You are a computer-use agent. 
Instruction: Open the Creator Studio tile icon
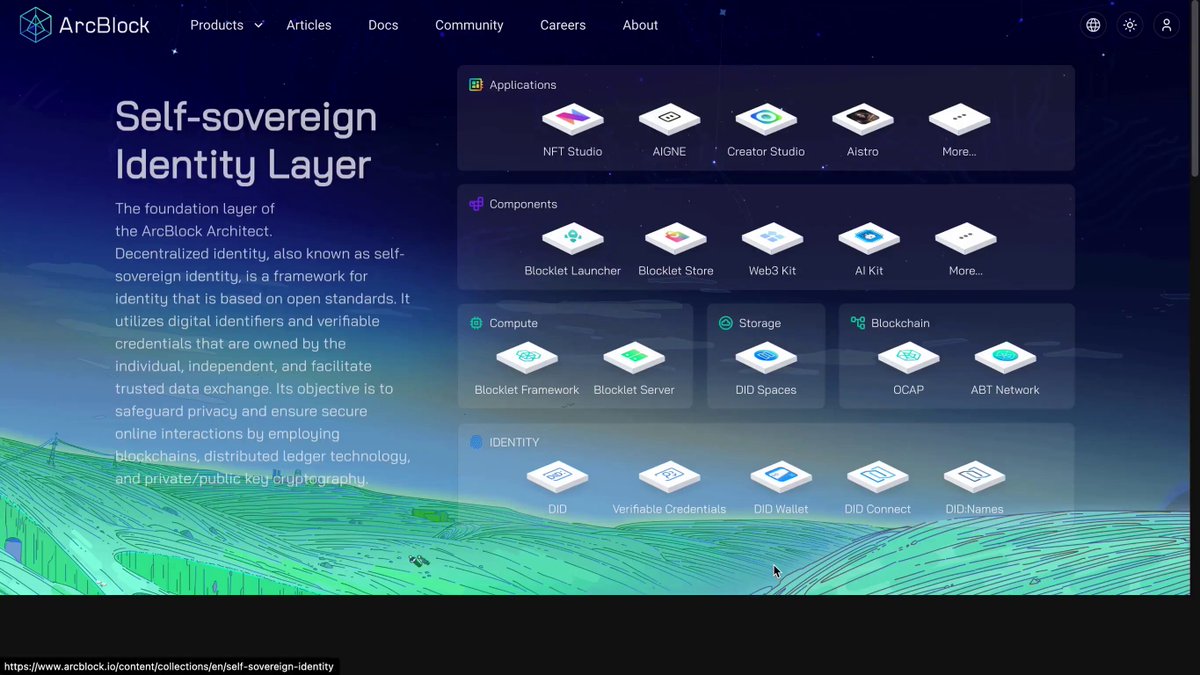pos(766,119)
